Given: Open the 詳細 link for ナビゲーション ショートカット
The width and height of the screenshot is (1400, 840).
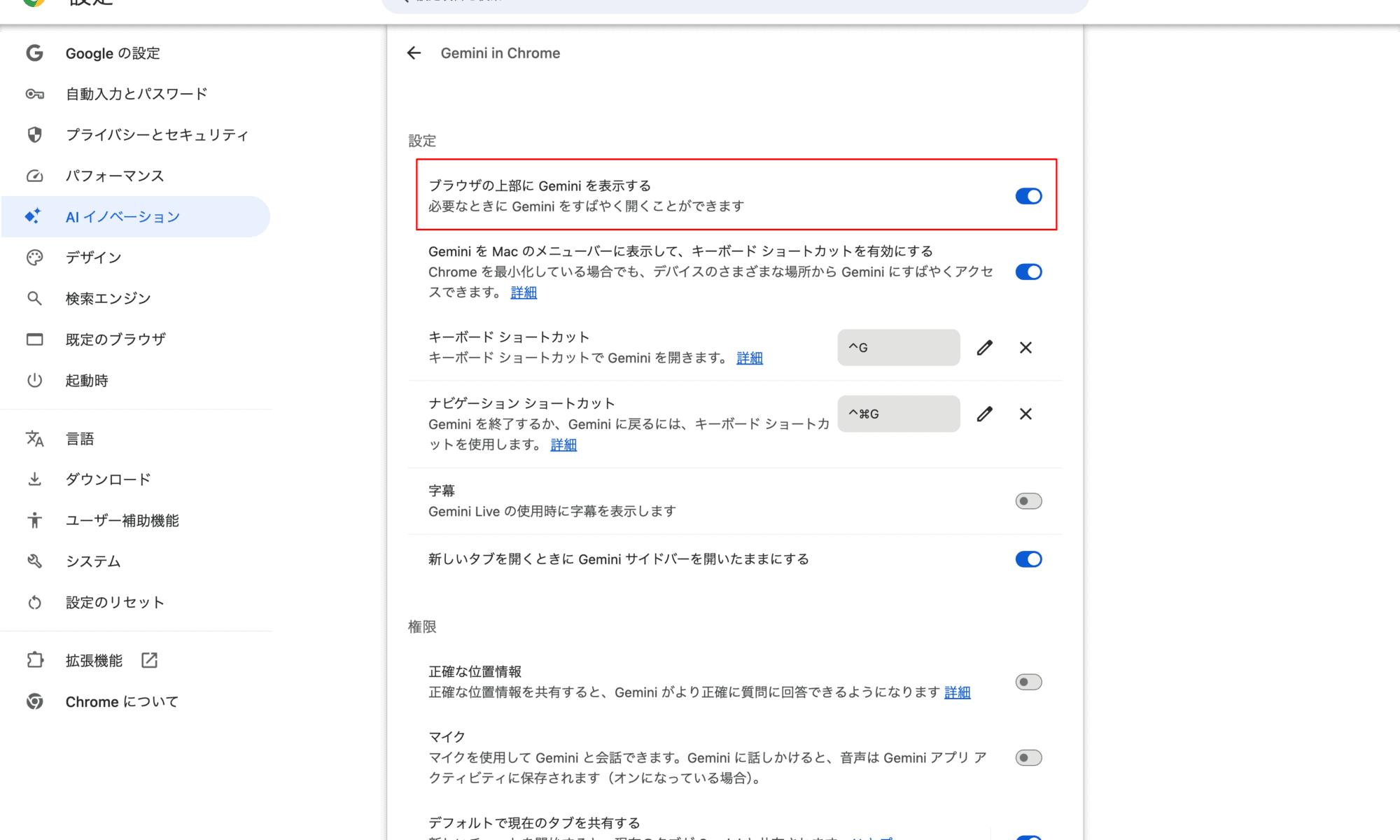Looking at the screenshot, I should (x=563, y=444).
